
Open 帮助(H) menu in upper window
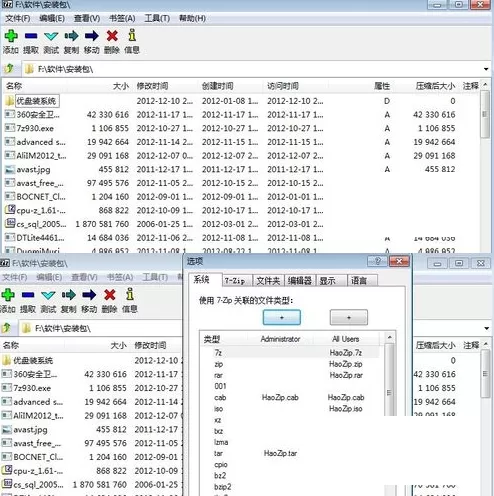(x=192, y=18)
